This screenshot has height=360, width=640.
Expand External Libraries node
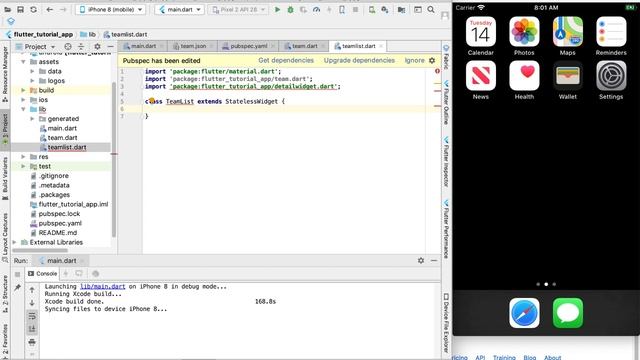[15, 242]
